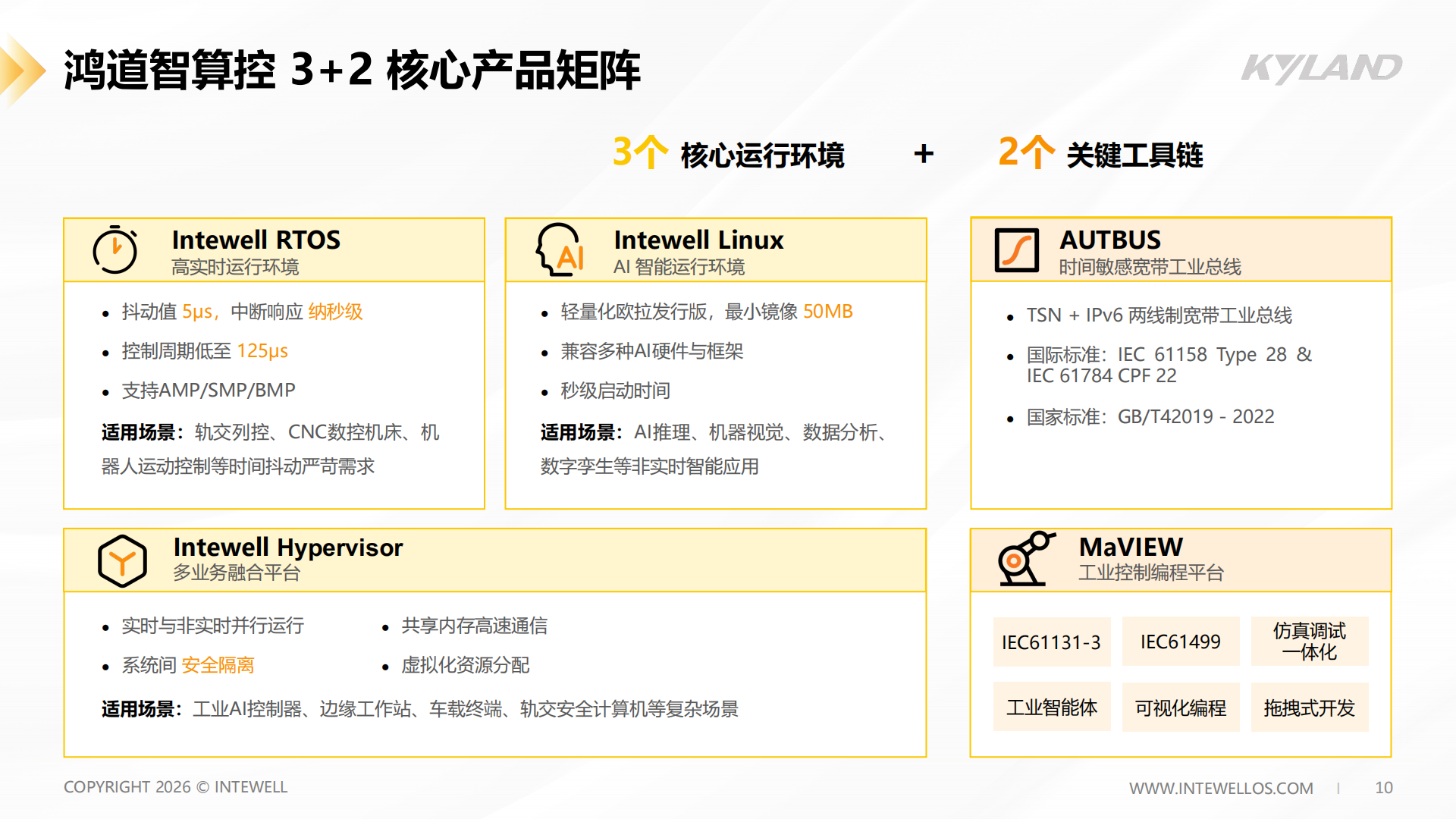Click the stopwatch icon beside Intewell RTOS

115,249
